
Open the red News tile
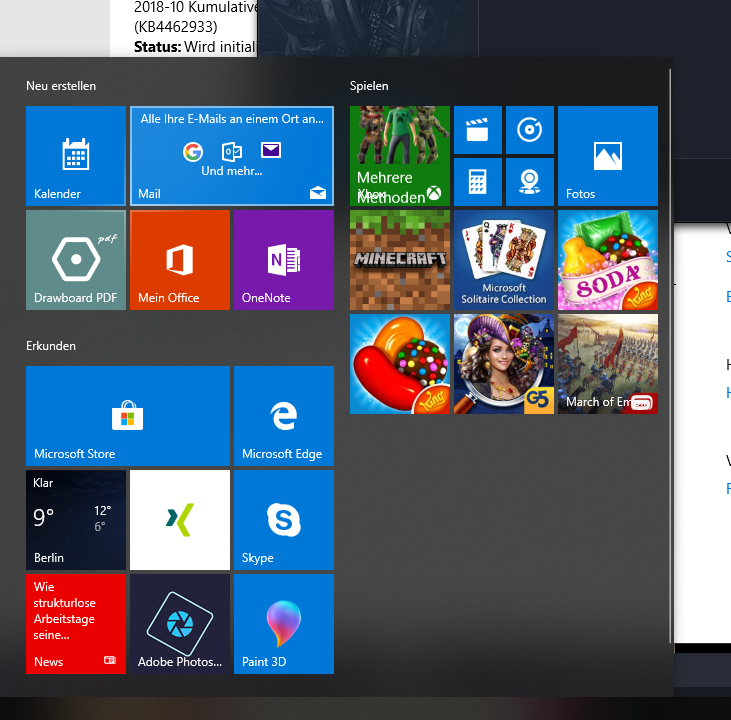(x=76, y=624)
